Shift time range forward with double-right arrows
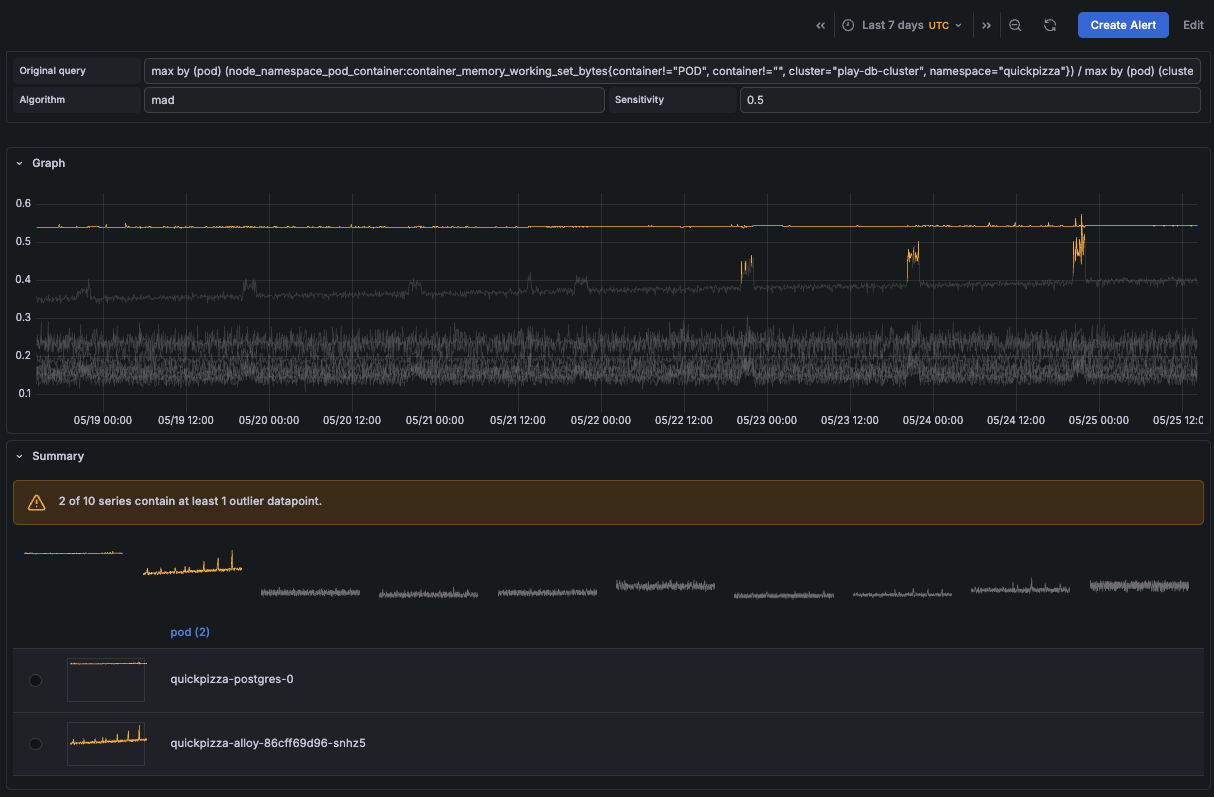The width and height of the screenshot is (1214, 797). coord(986,25)
